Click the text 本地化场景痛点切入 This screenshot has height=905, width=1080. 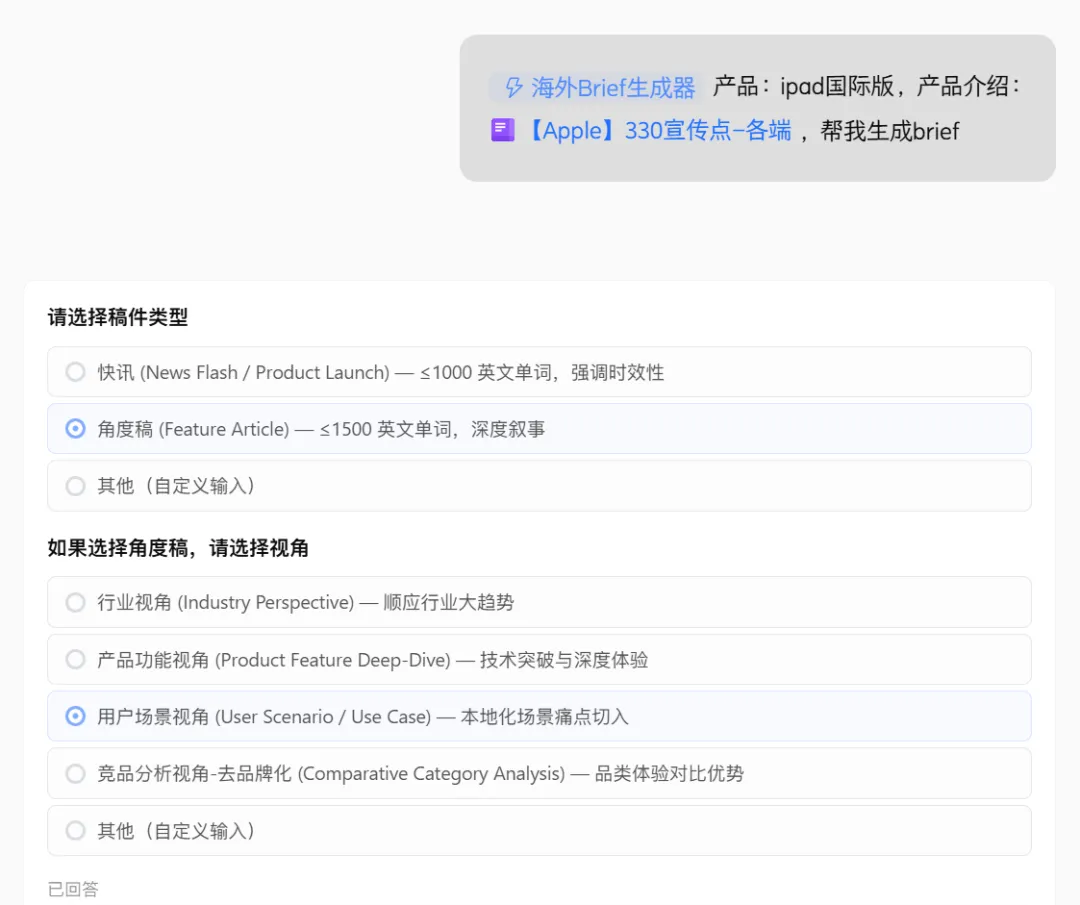pos(544,717)
